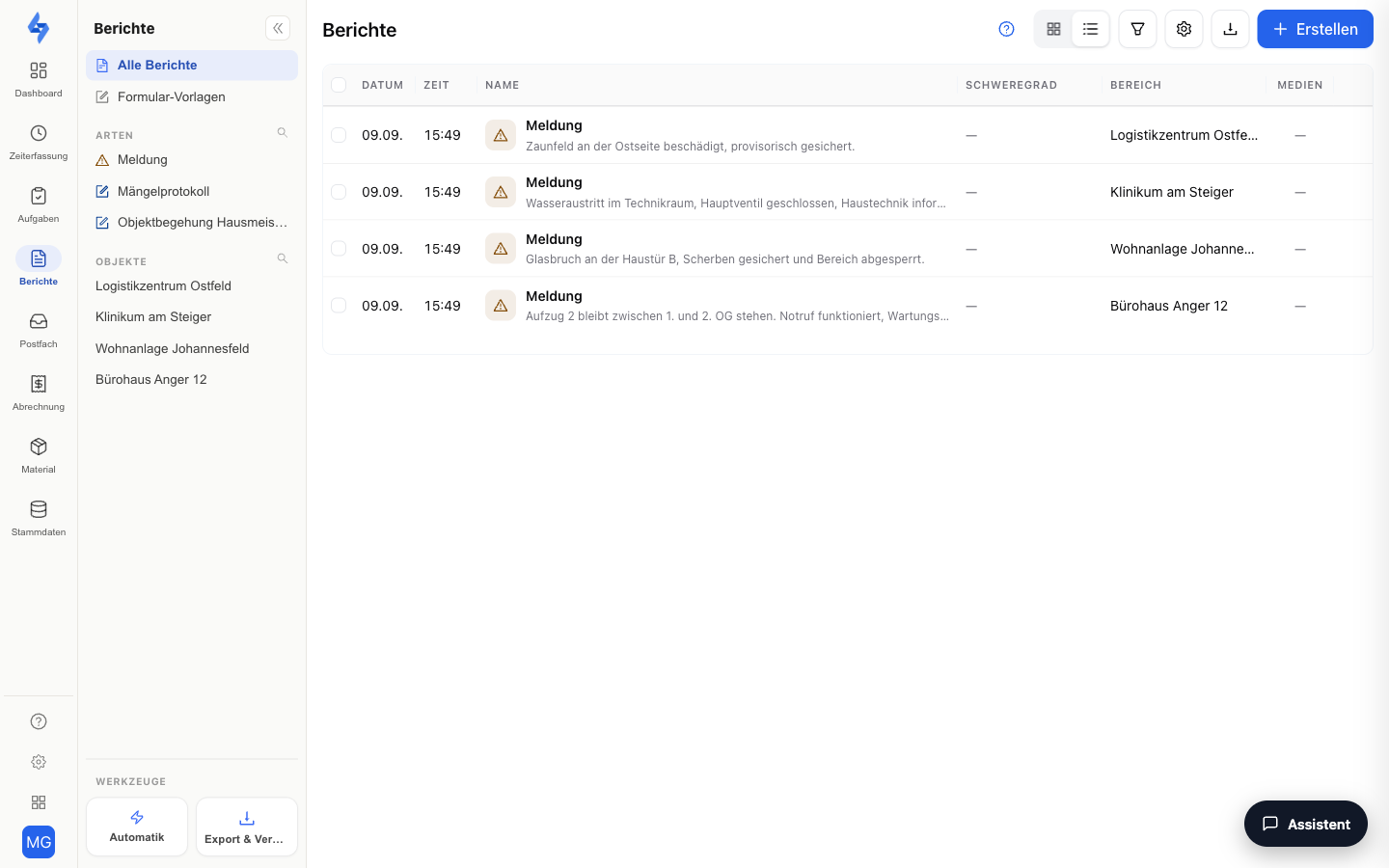Open the Postfach inbox
The width and height of the screenshot is (1389, 868).
39,330
